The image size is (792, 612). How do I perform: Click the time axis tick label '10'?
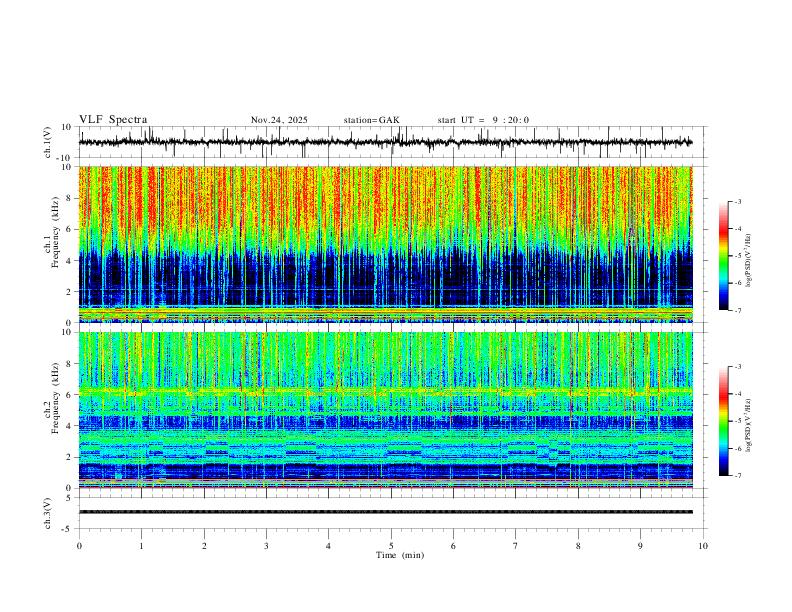click(703, 546)
